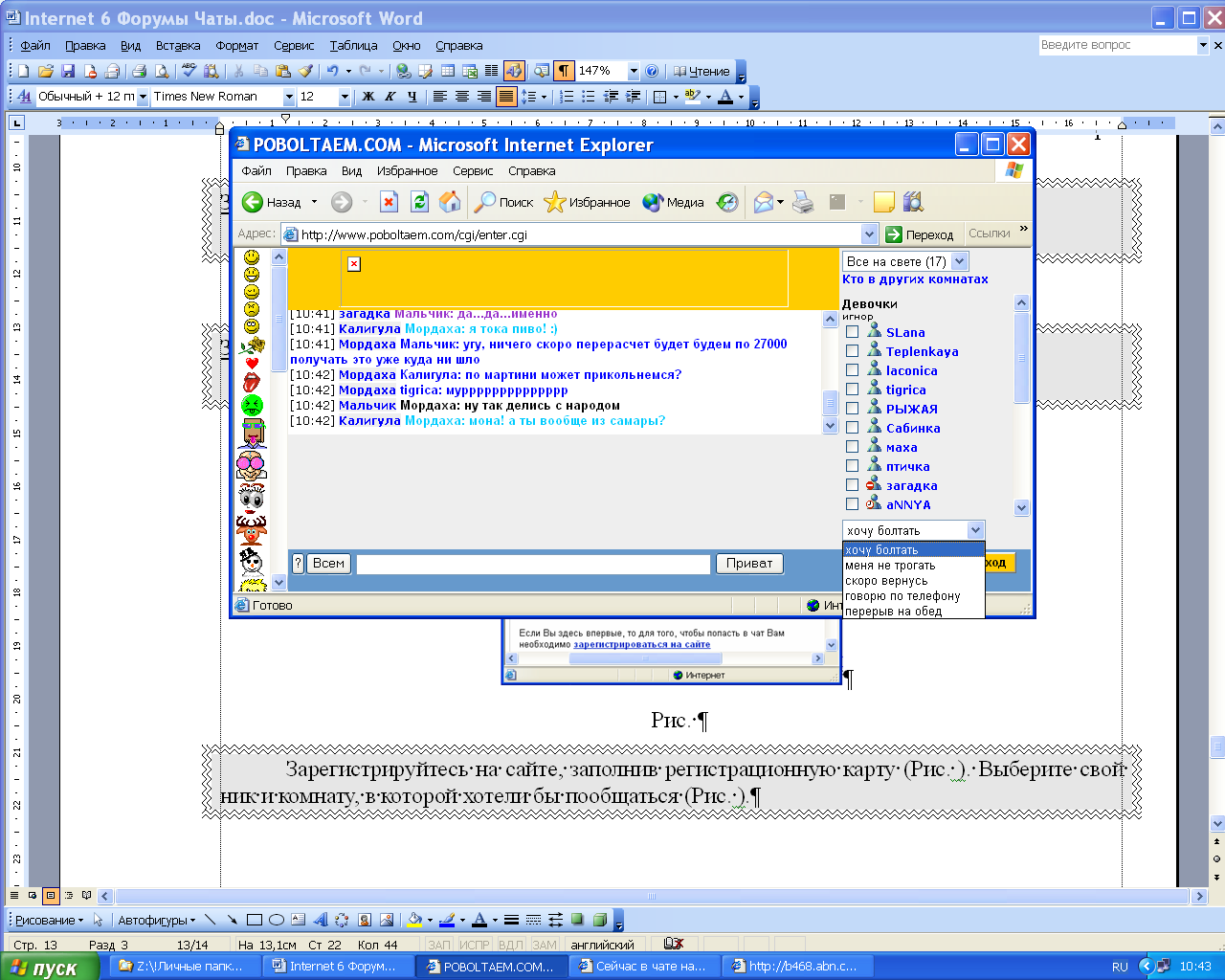The image size is (1225, 980).
Task: Open the font size 12 dropdown
Action: (x=345, y=97)
